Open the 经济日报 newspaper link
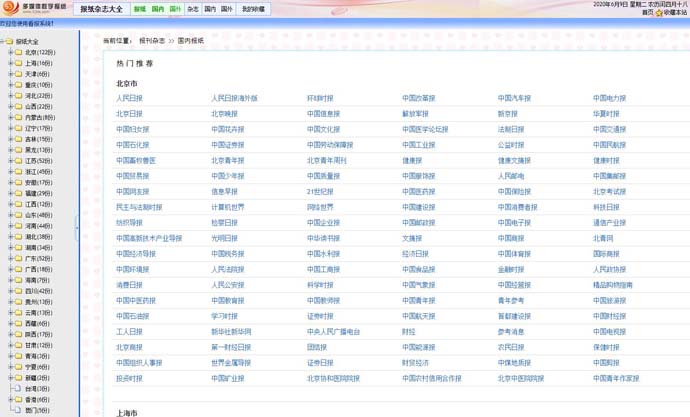Viewport: 690px width, 417px height. pos(415,254)
